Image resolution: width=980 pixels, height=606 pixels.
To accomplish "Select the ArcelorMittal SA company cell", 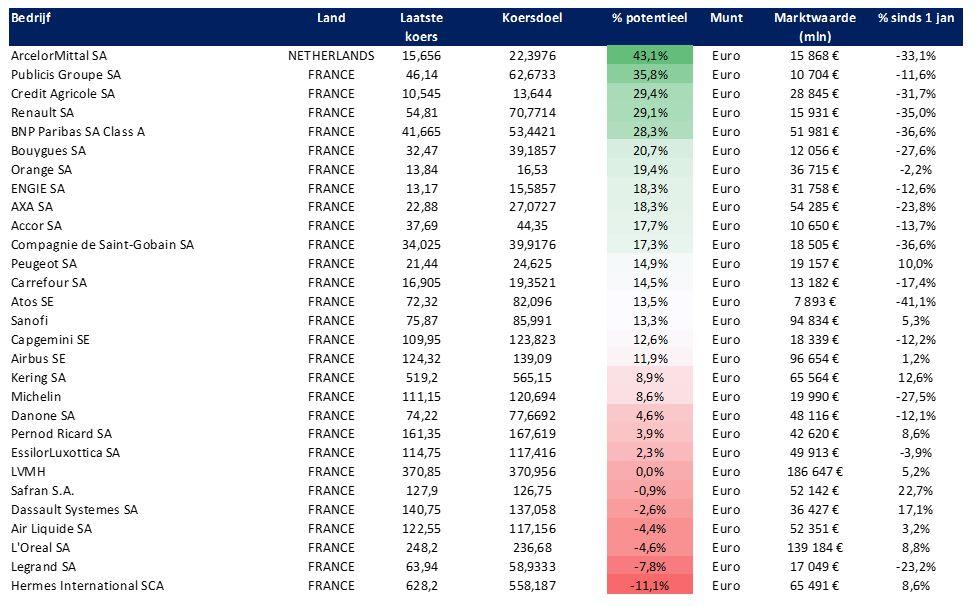I will click(x=59, y=56).
